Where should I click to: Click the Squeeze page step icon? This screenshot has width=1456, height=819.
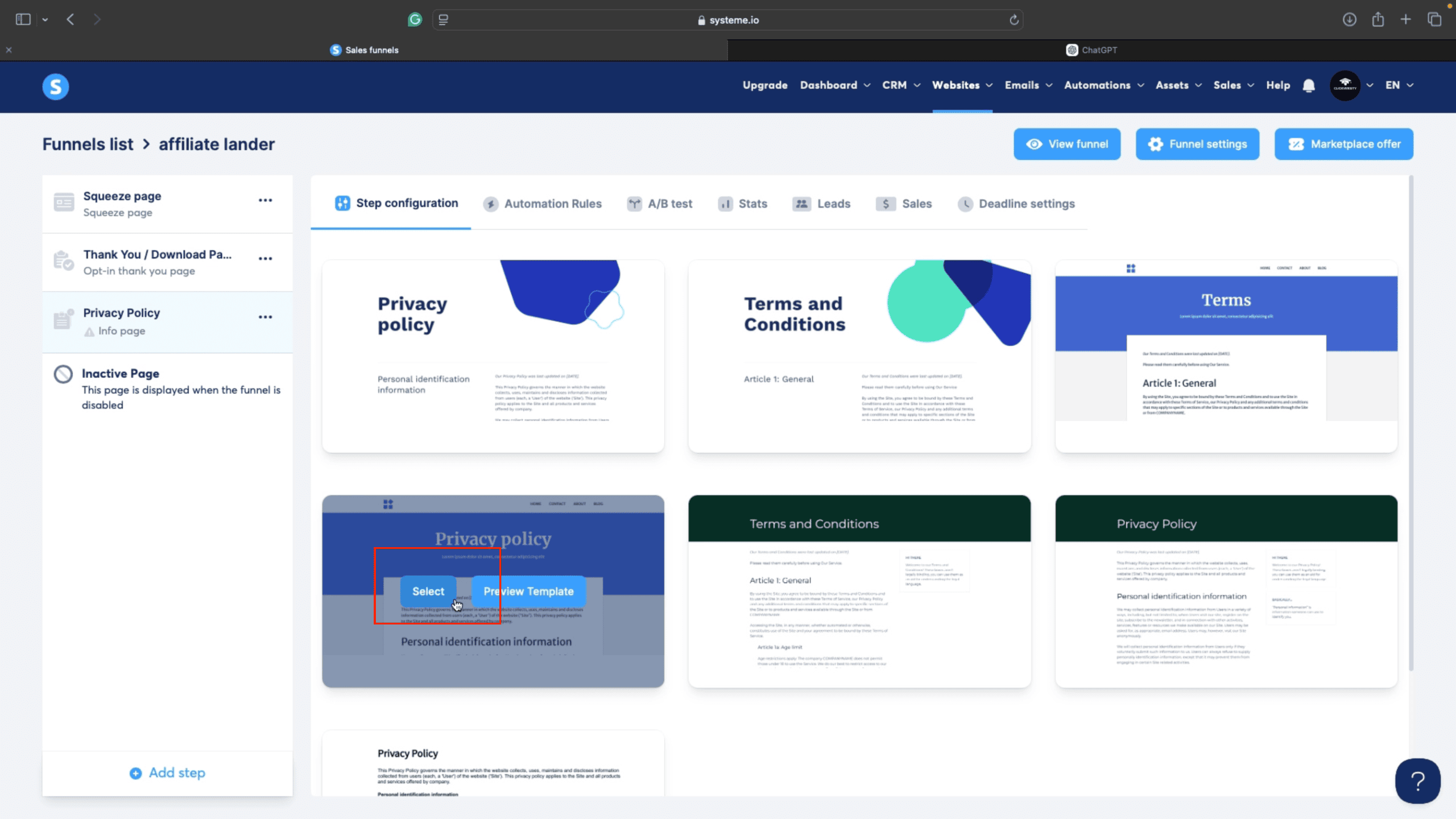[x=64, y=202]
